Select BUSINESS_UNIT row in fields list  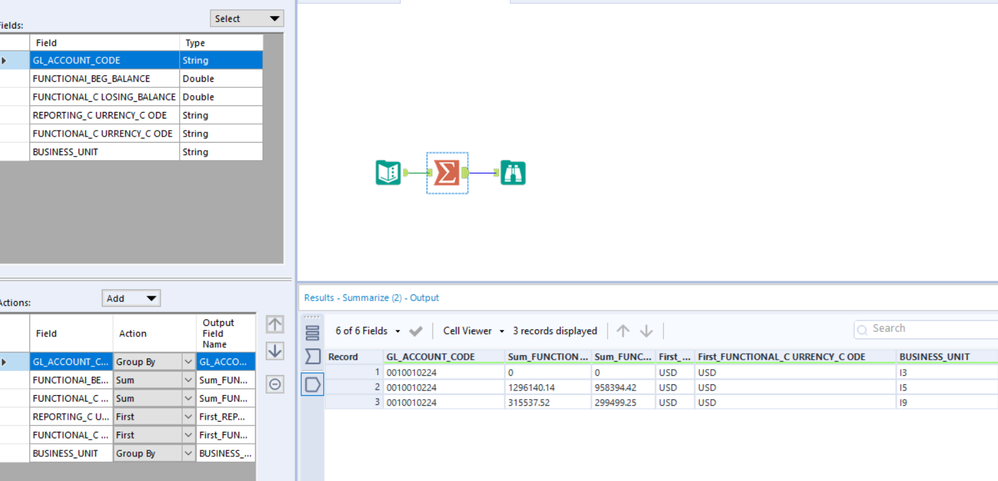click(x=146, y=152)
